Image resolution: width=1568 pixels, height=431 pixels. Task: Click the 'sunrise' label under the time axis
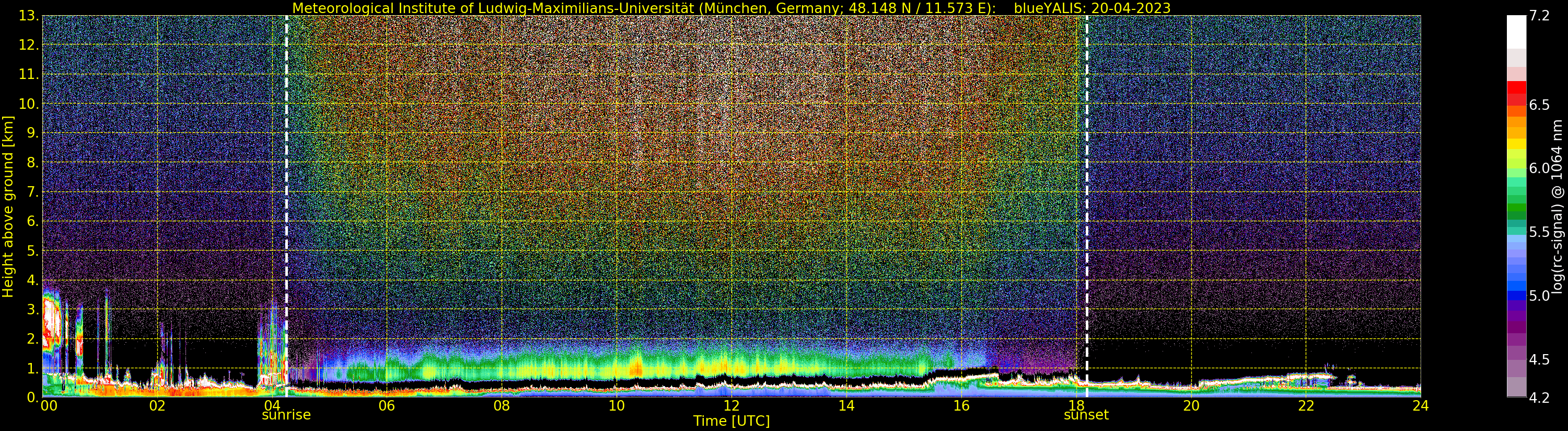pyautogui.click(x=286, y=415)
